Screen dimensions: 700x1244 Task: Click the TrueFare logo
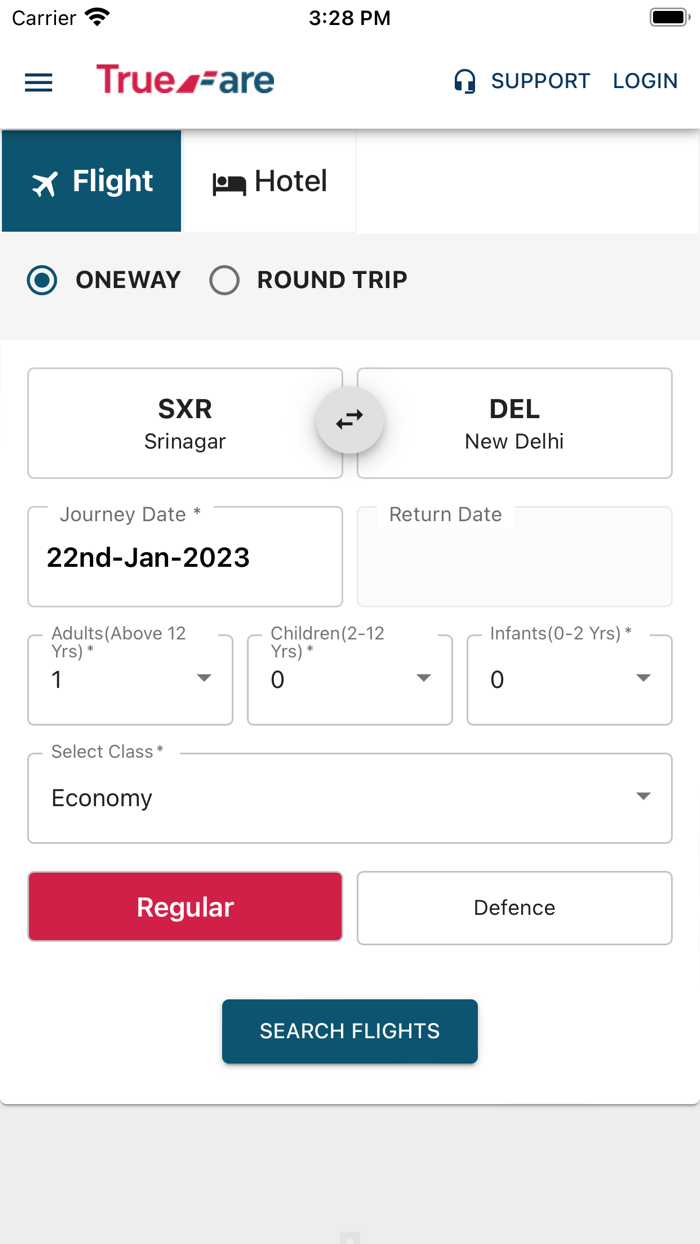coord(184,80)
